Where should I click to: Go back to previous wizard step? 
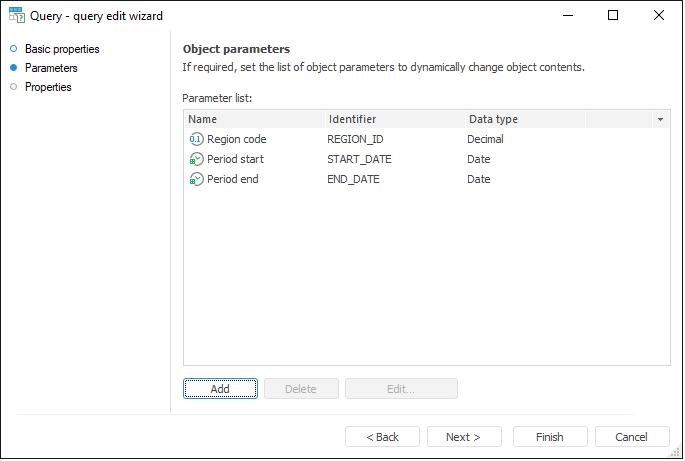click(382, 437)
